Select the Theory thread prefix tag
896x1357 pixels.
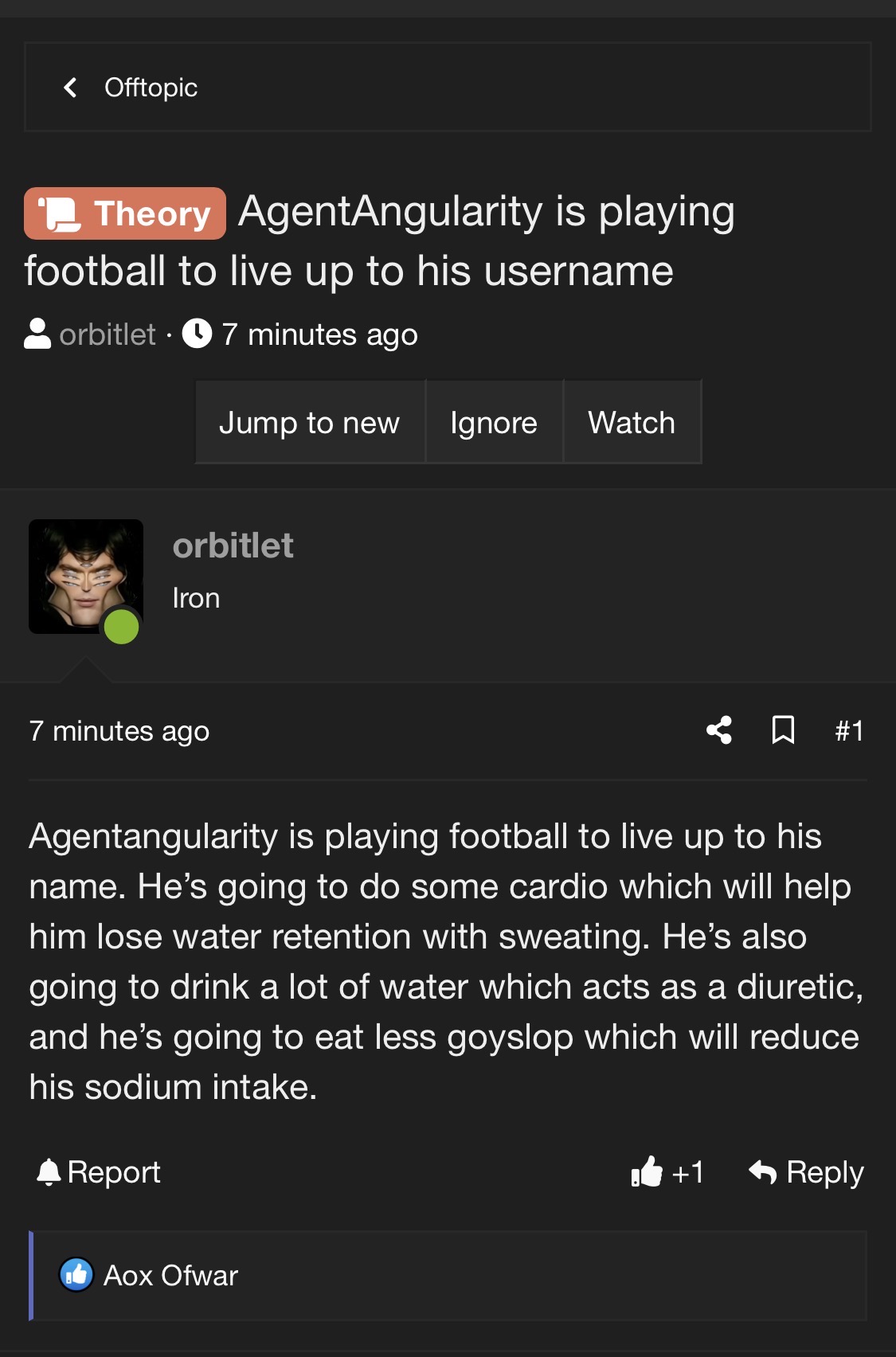125,213
